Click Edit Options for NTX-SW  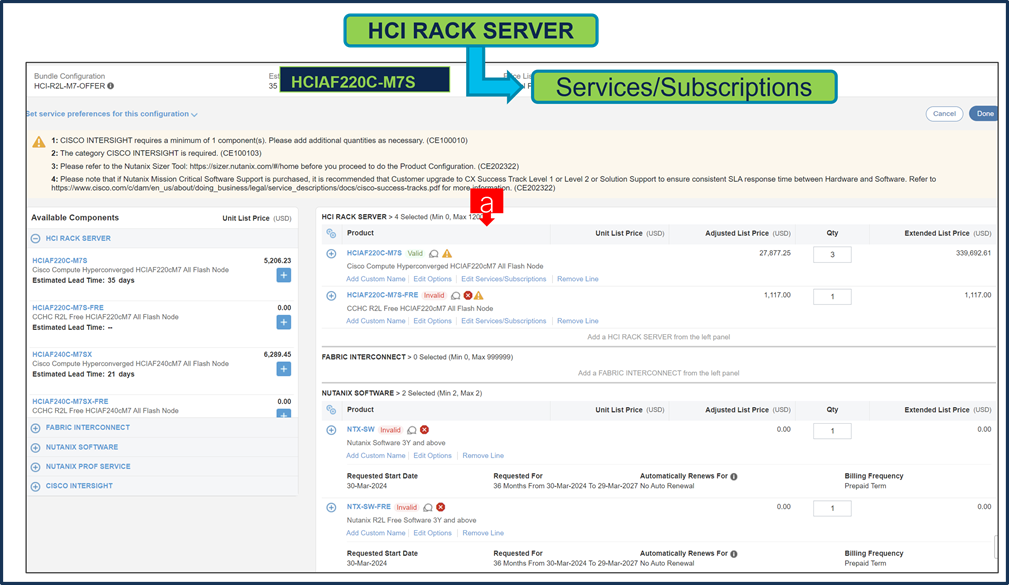(432, 456)
